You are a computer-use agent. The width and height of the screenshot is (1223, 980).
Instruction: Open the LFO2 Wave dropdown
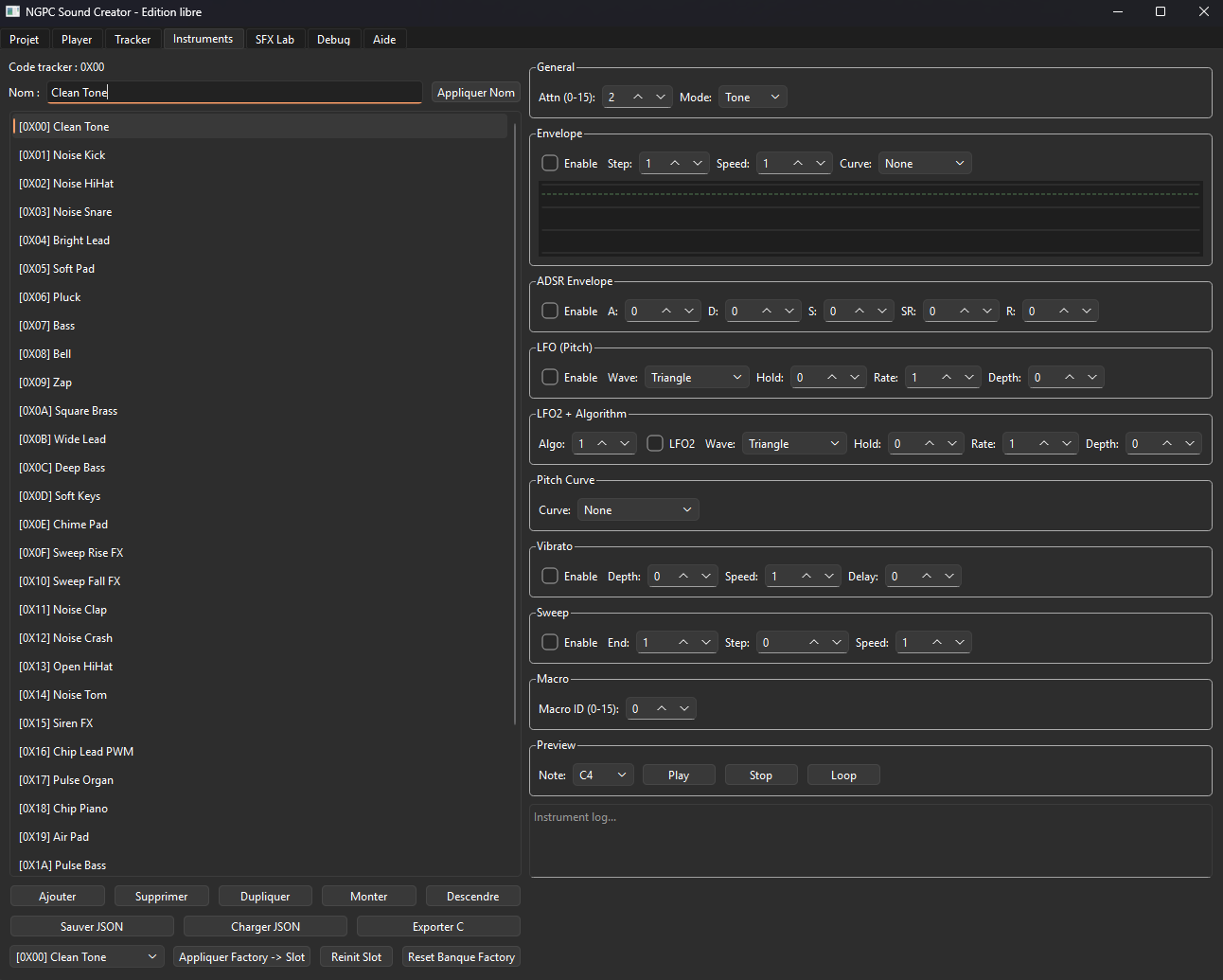point(794,444)
